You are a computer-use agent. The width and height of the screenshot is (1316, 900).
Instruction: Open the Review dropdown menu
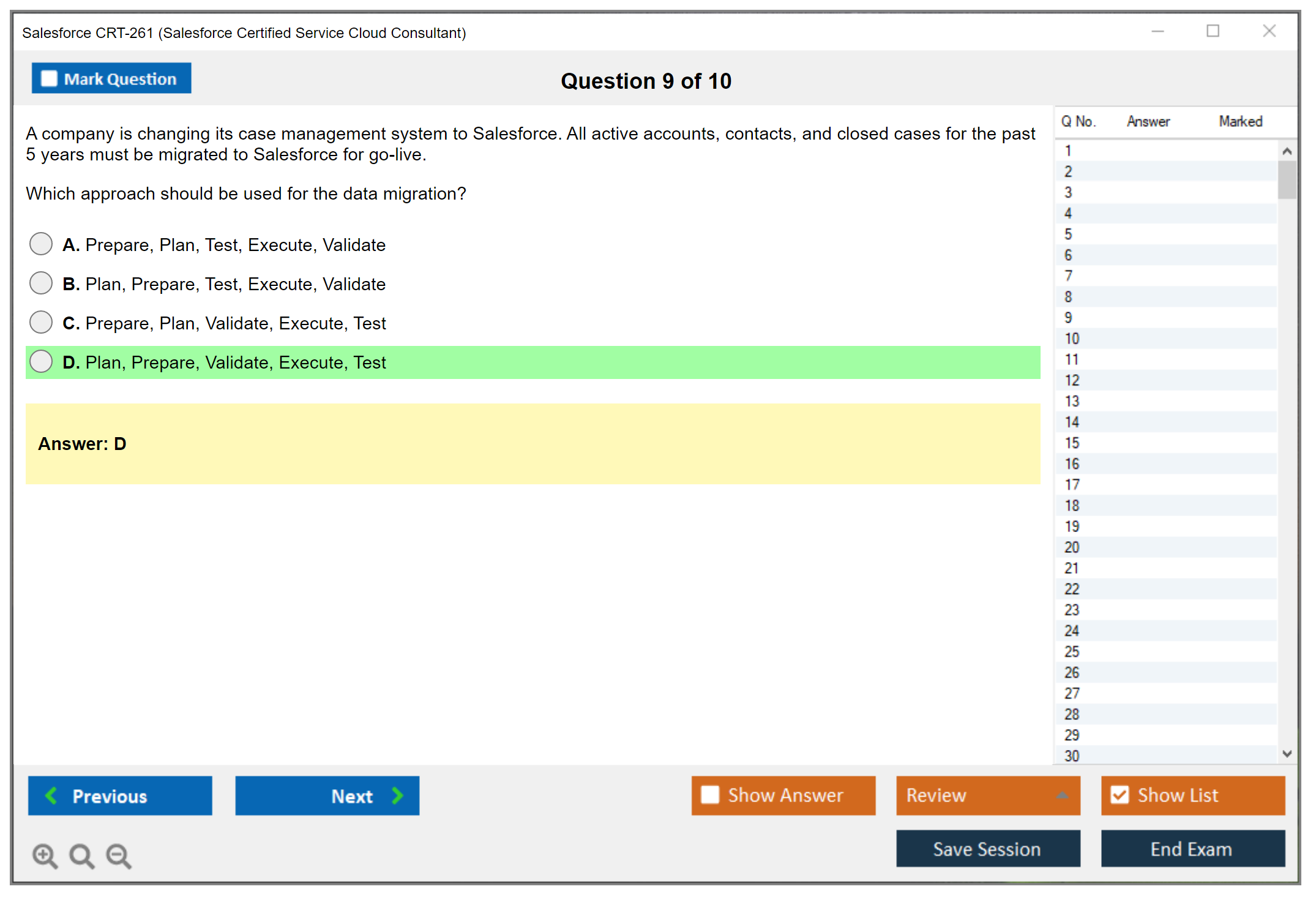[1062, 795]
